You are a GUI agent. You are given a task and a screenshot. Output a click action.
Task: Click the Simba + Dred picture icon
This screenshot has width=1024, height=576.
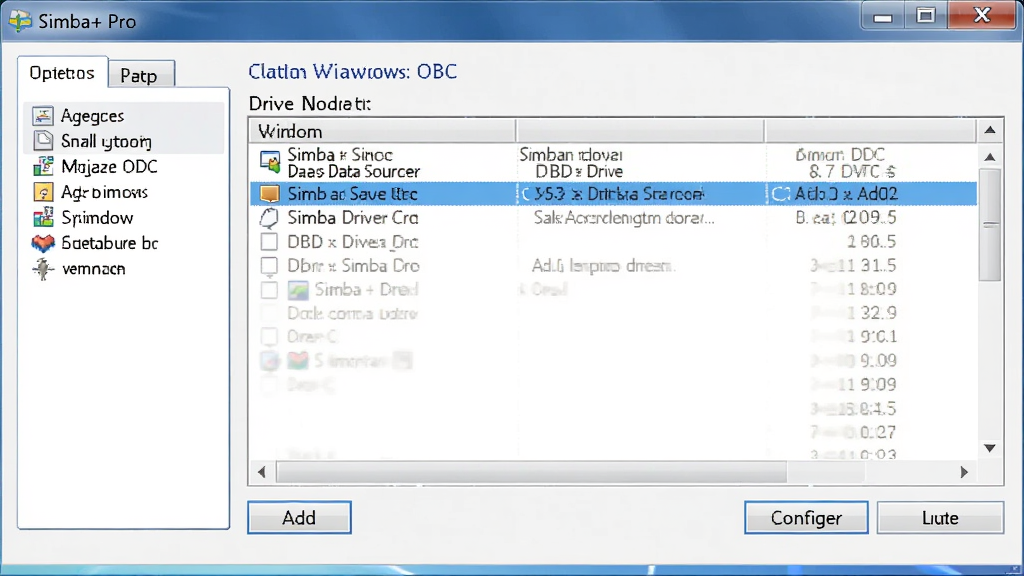[x=298, y=289]
